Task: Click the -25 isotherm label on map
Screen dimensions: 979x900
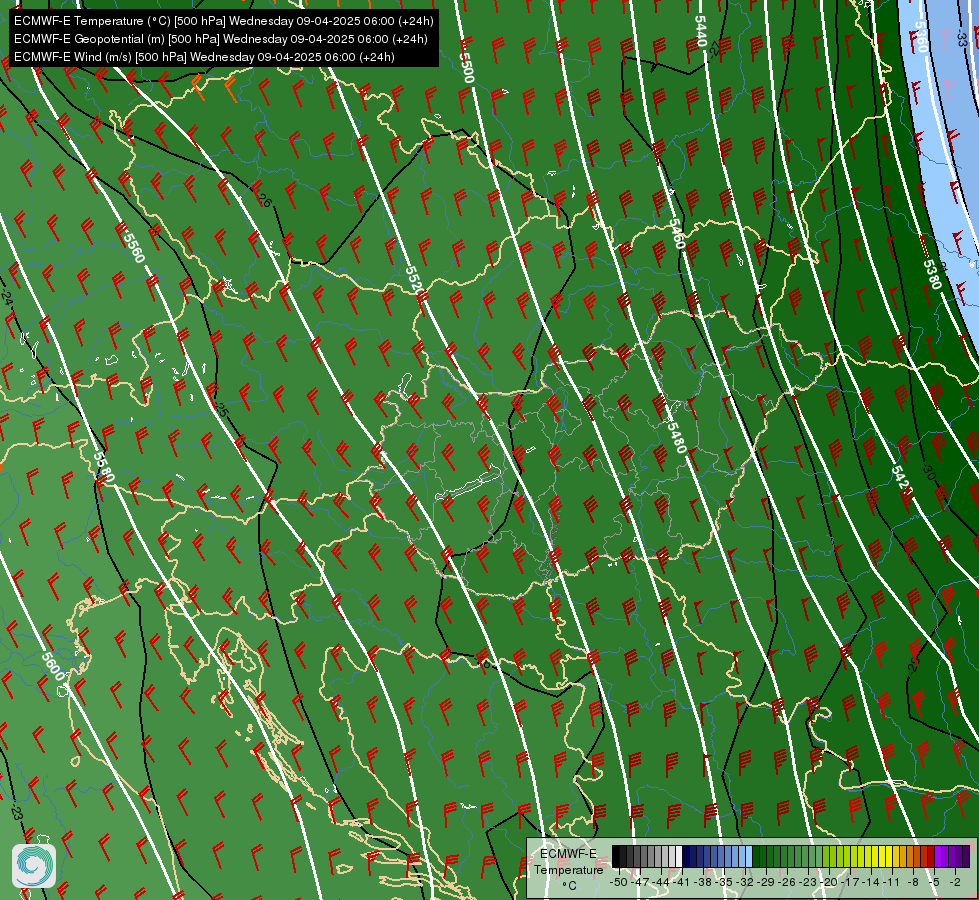Action: [221, 410]
